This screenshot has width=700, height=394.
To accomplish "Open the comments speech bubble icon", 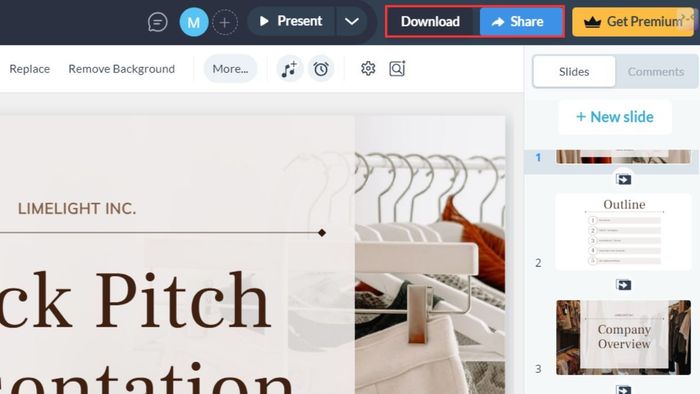I will (158, 22).
